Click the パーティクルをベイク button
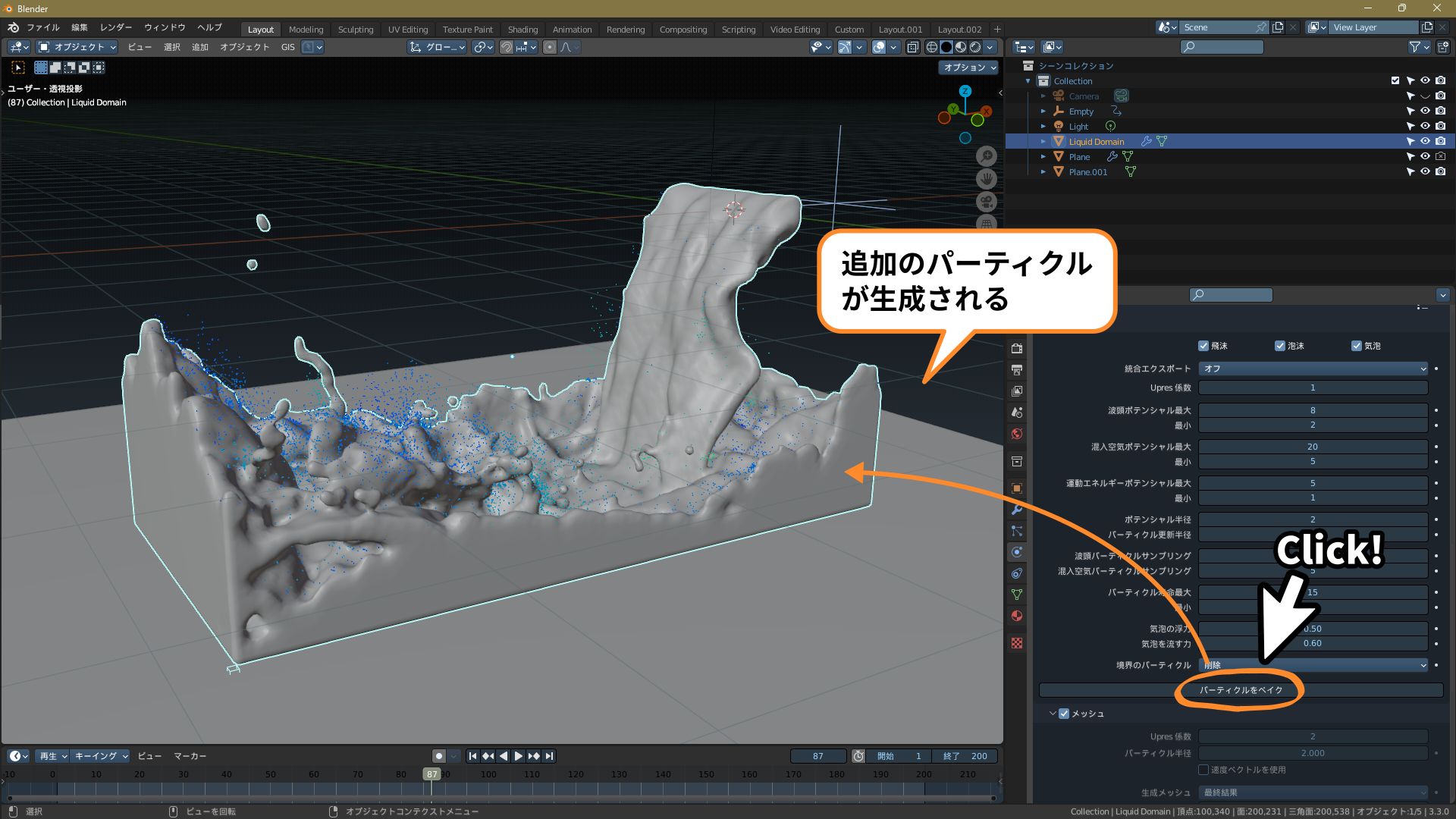Screen dimensions: 1456x819 tap(1241, 690)
